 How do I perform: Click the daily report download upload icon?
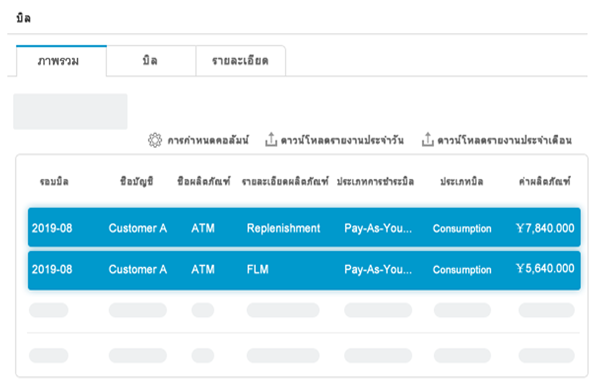click(x=271, y=139)
